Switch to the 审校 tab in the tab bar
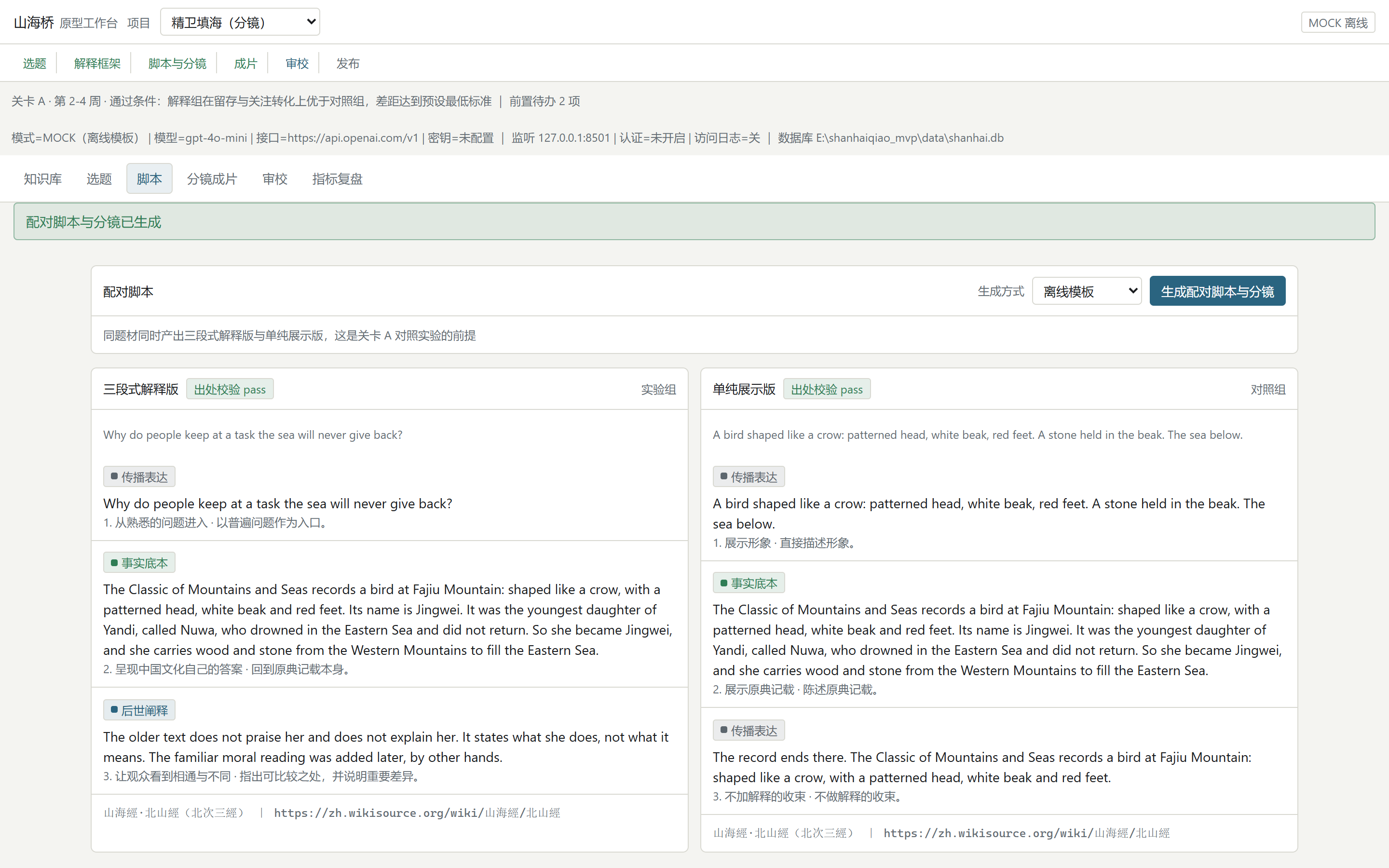1389x868 pixels. (274, 178)
